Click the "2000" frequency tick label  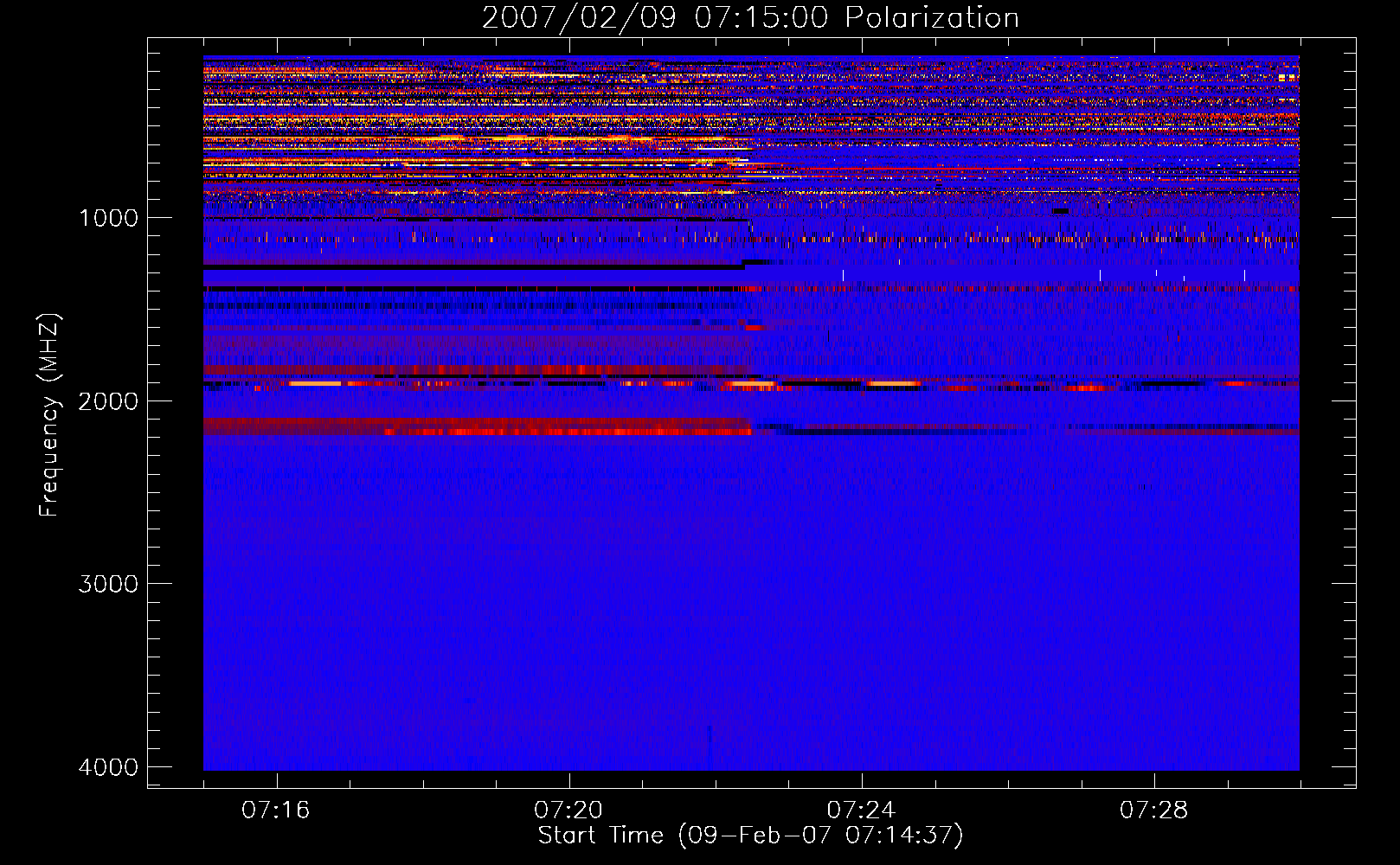(108, 401)
